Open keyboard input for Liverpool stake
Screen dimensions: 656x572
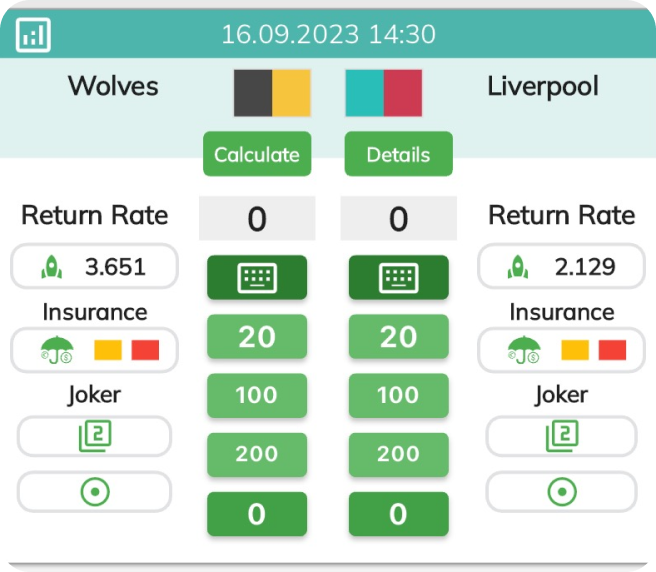[x=398, y=278]
